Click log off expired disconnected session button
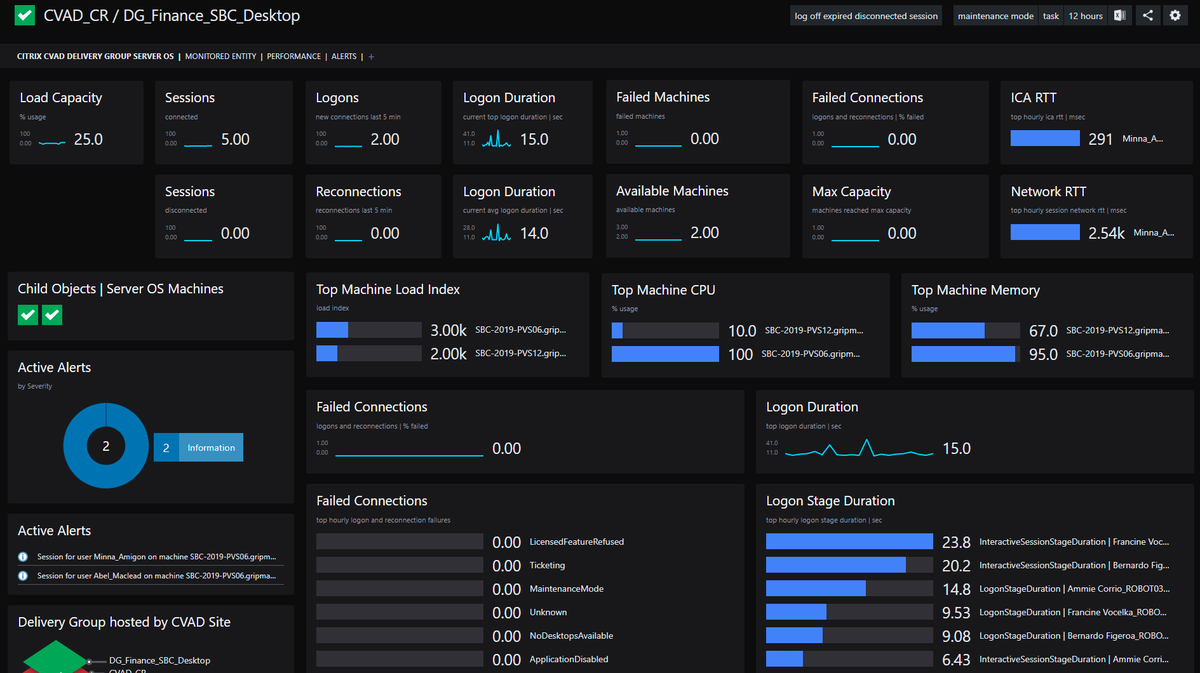This screenshot has height=673, width=1200. (x=866, y=16)
